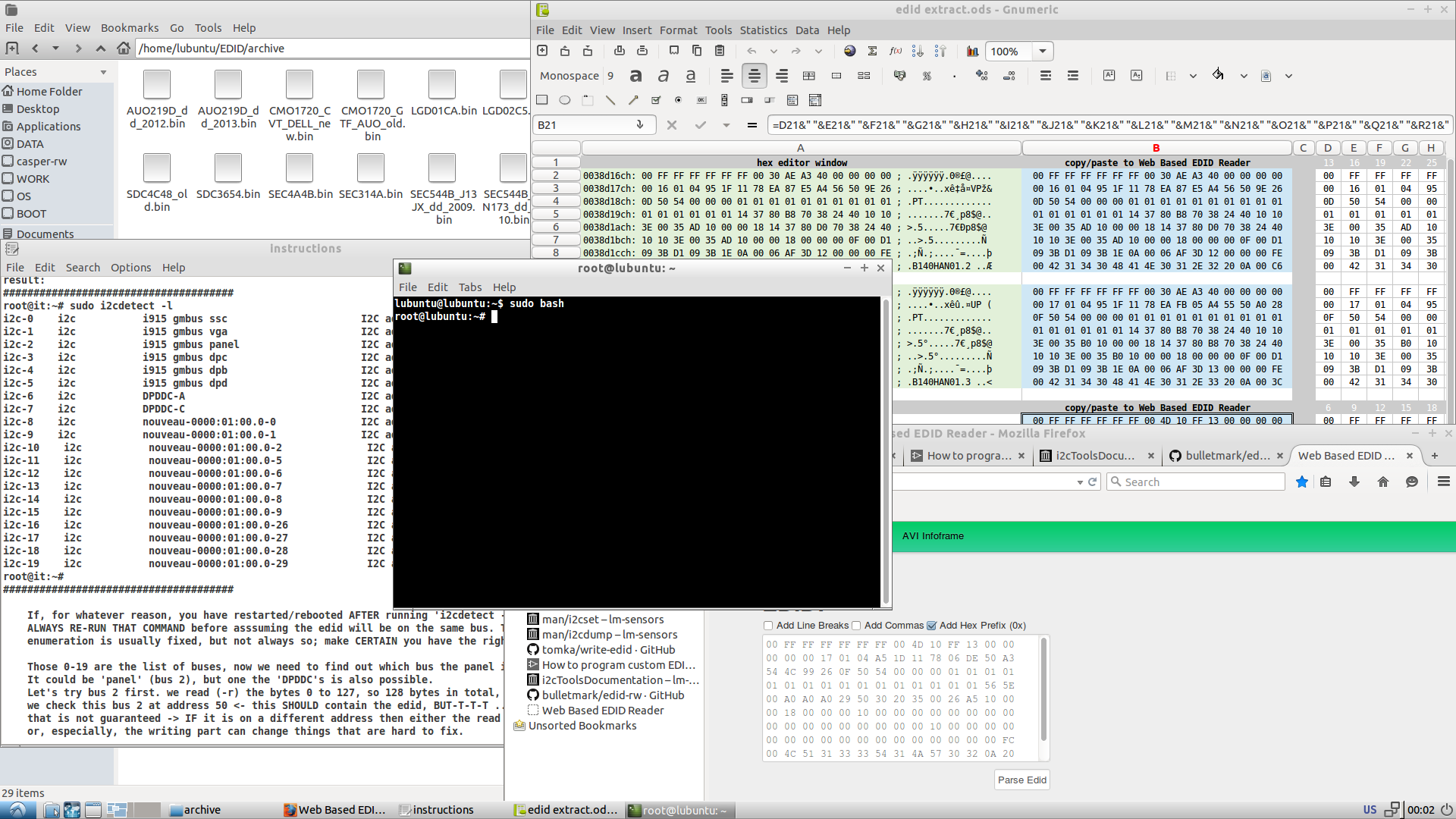Open Firefox's Downloads arrow icon
This screenshot has height=819, width=1456.
(1354, 482)
